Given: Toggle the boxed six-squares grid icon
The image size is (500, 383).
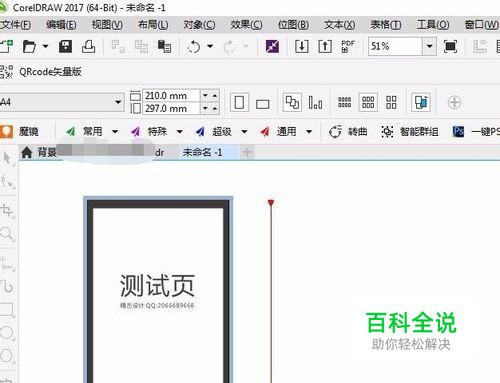Looking at the screenshot, I should point(368,102).
